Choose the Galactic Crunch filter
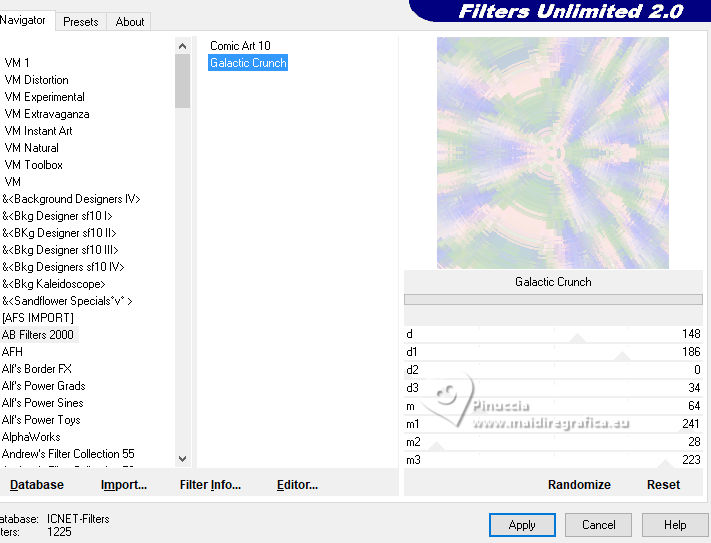 point(248,63)
